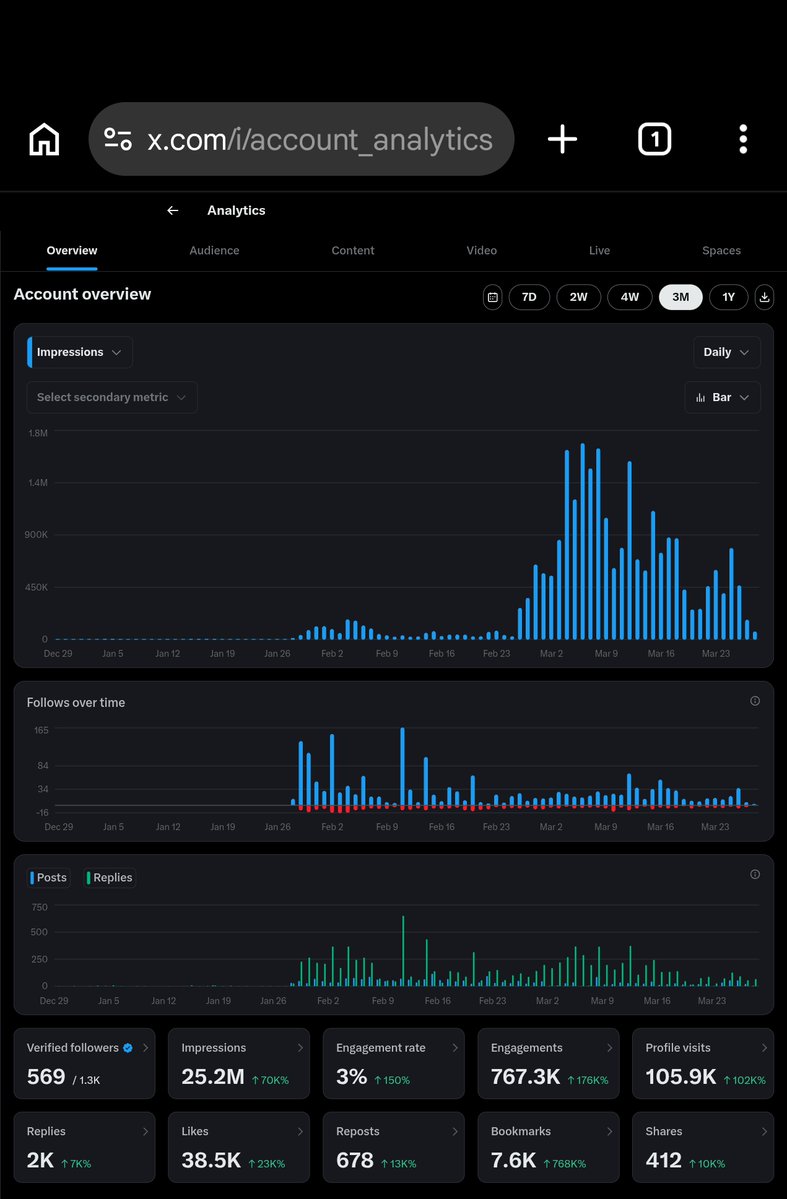This screenshot has width=787, height=1199.
Task: Click the Posts and Replies chart info icon
Action: (755, 875)
